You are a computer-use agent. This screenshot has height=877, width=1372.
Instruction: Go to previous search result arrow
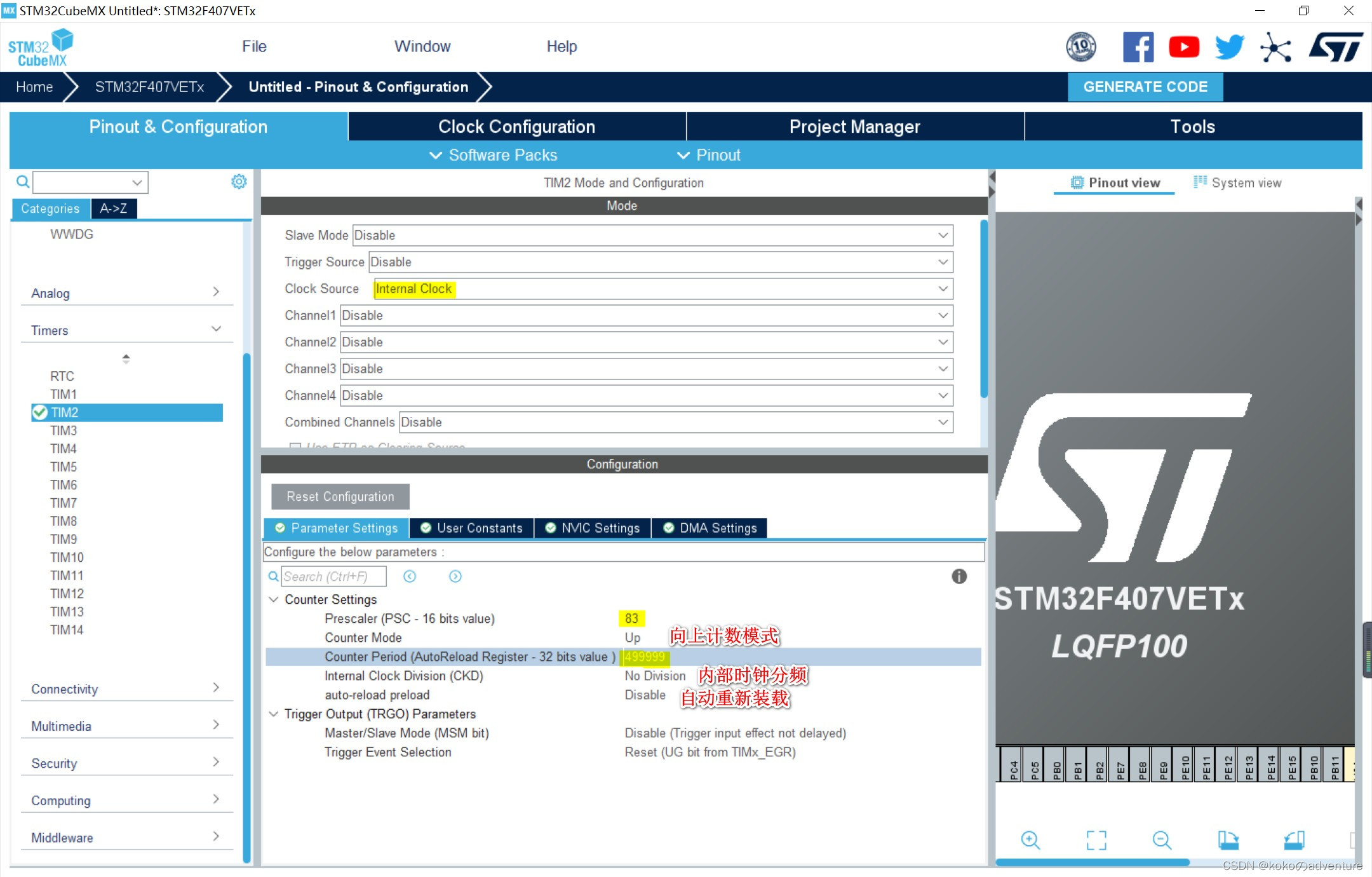[410, 576]
